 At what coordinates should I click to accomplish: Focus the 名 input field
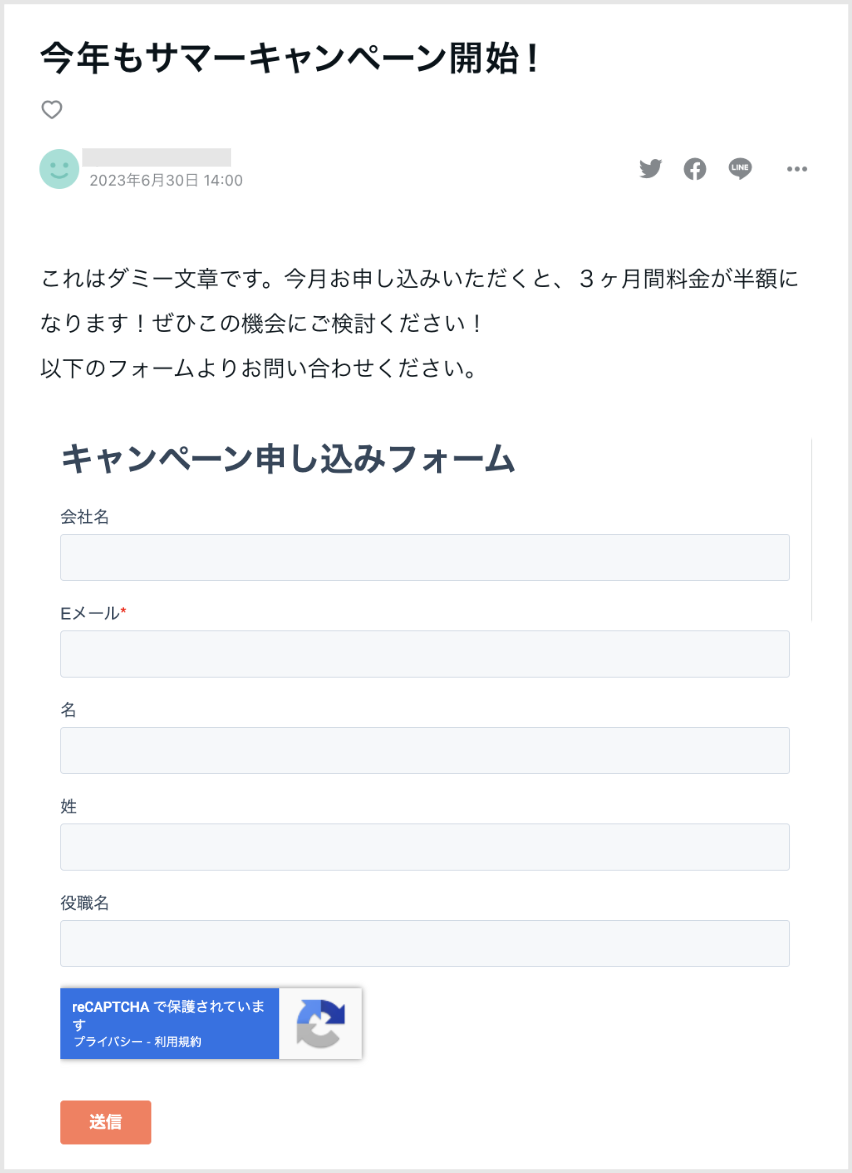coord(425,750)
